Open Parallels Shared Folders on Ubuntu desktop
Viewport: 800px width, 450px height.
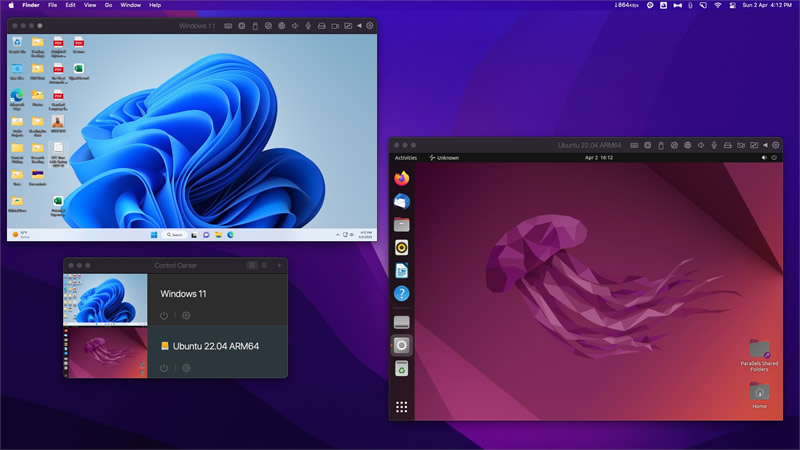(759, 355)
